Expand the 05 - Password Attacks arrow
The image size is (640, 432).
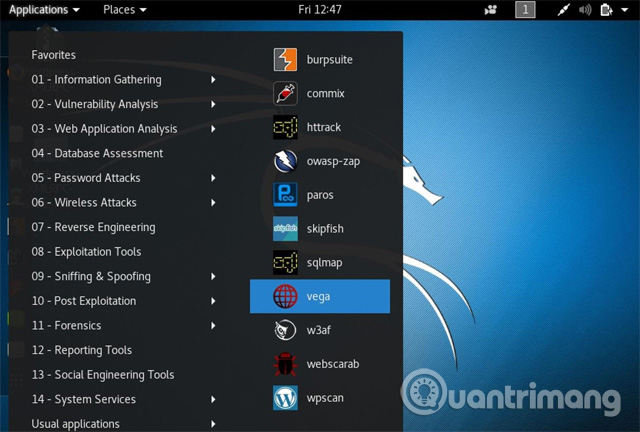pos(213,178)
